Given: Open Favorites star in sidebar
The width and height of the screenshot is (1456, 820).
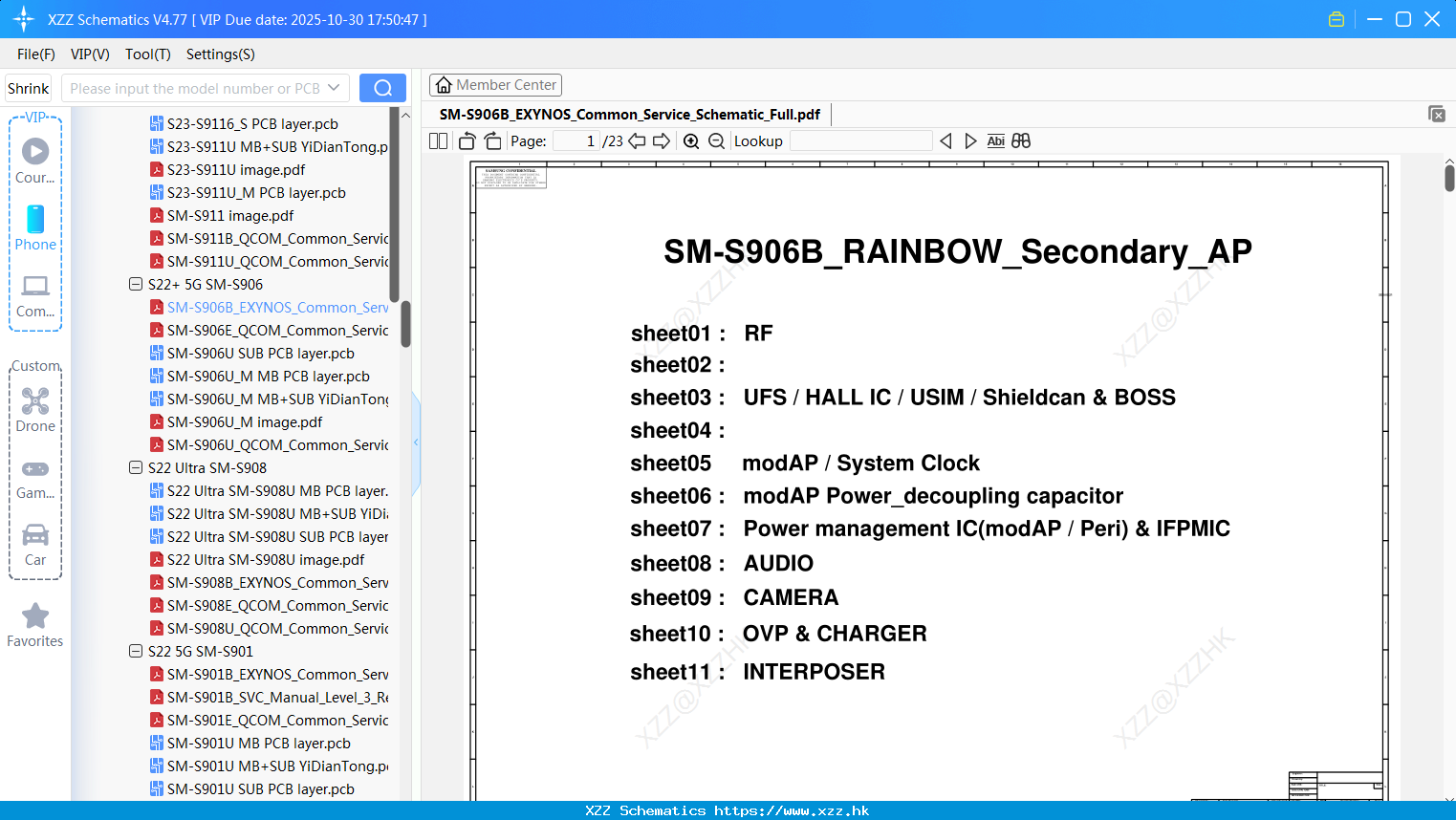Looking at the screenshot, I should [x=35, y=626].
